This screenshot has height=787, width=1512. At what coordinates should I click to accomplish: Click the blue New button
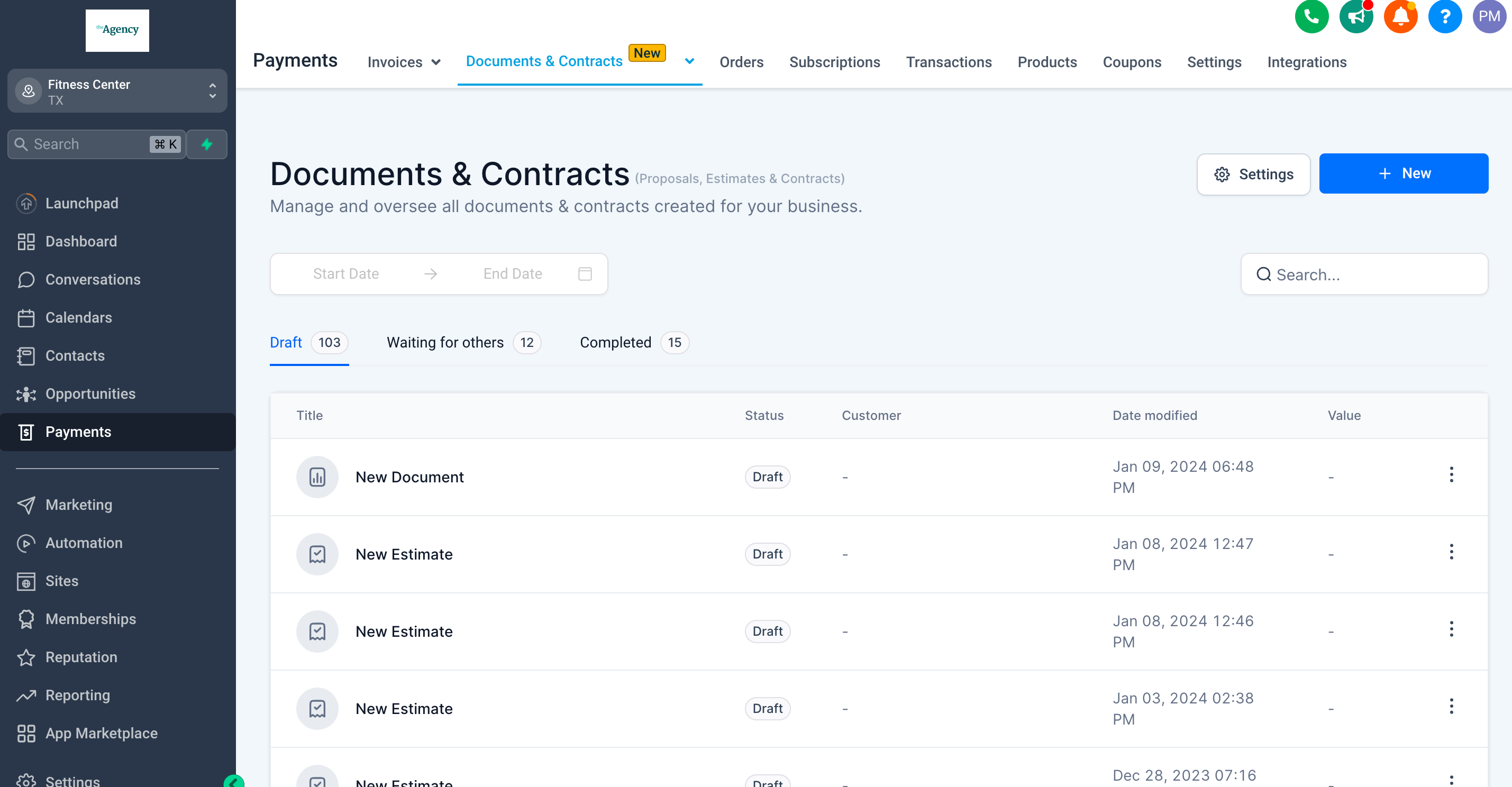[1403, 173]
